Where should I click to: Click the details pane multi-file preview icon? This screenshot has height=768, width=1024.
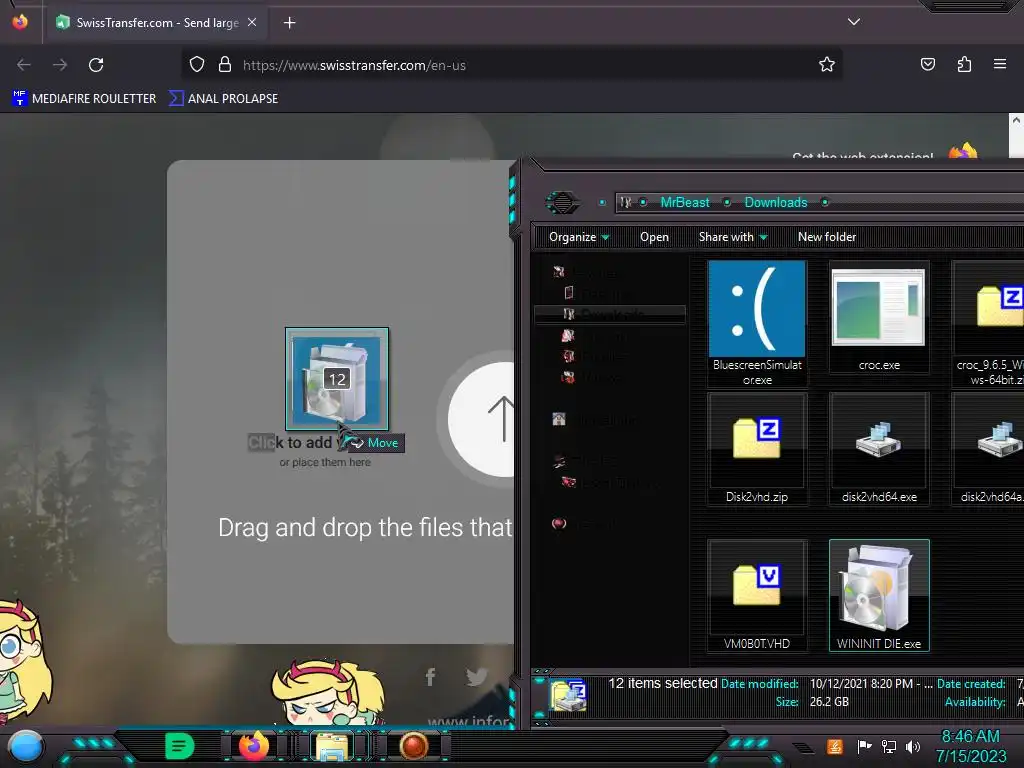568,696
